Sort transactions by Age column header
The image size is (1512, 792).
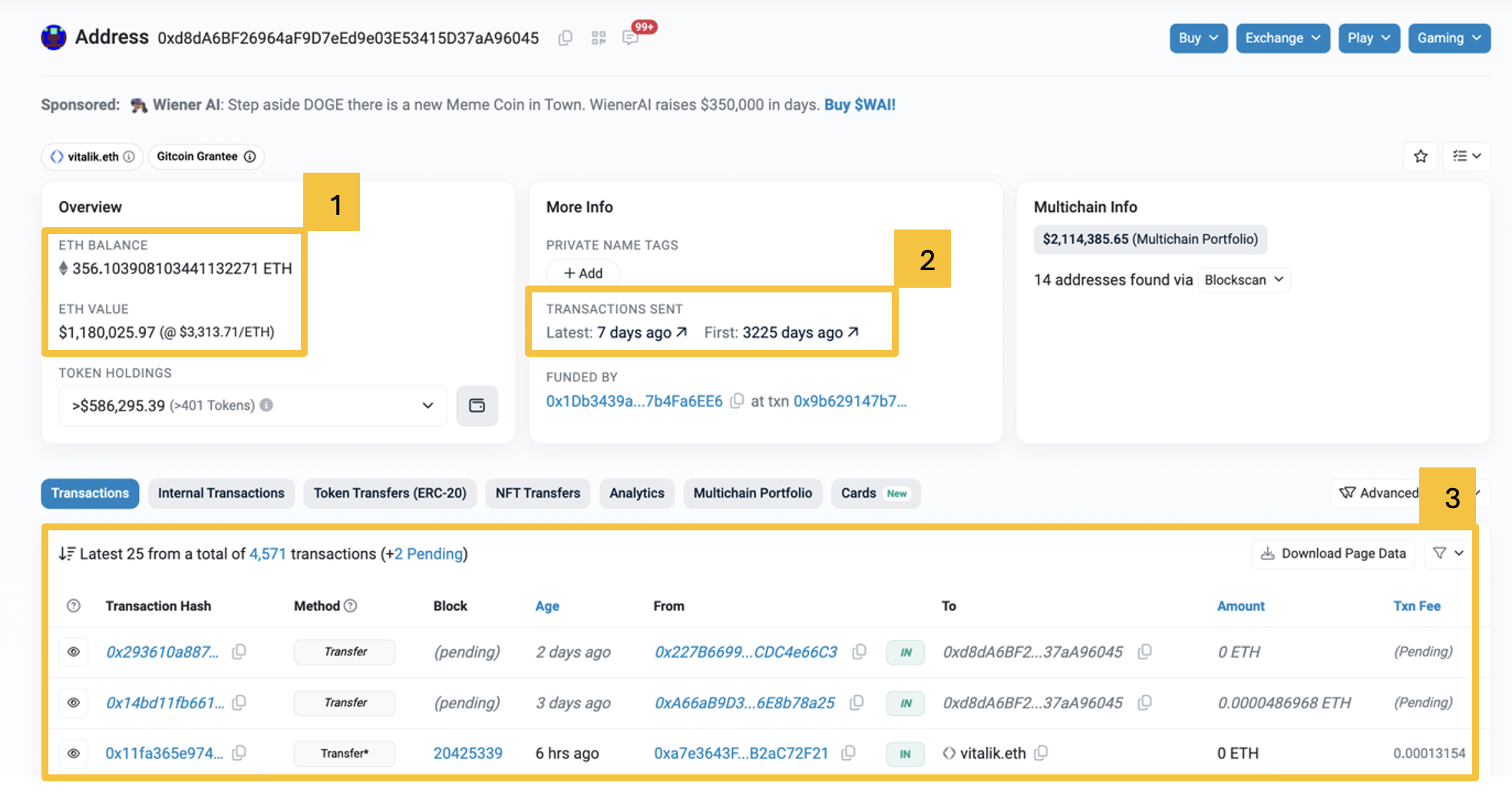546,606
